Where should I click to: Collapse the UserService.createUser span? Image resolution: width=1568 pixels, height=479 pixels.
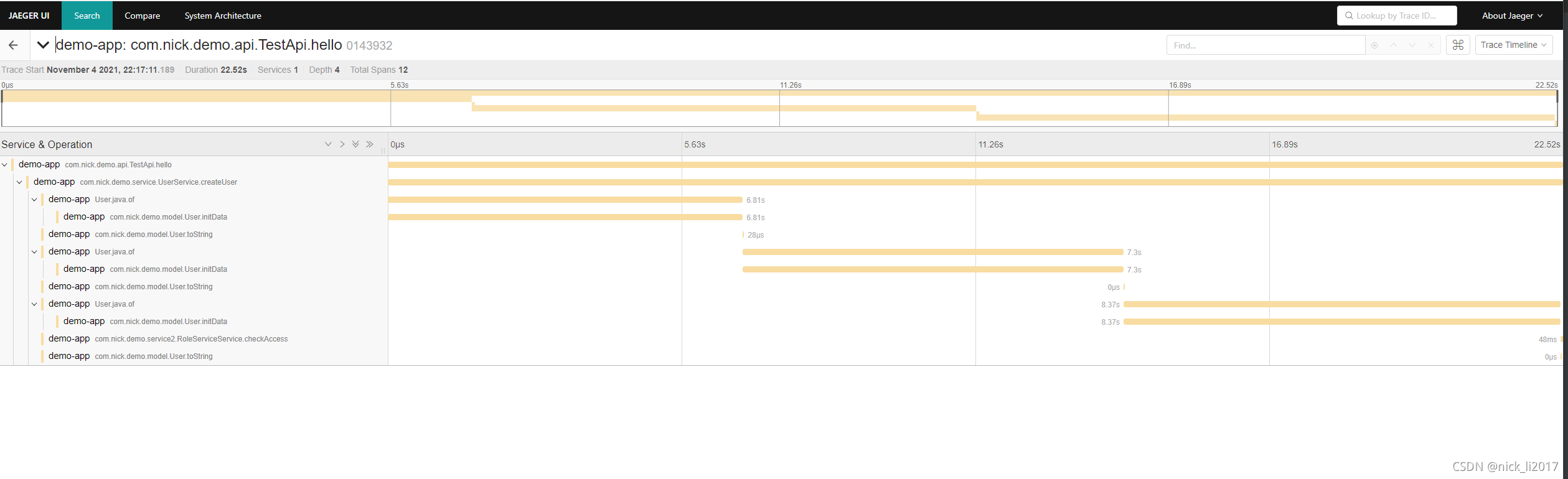pyautogui.click(x=20, y=182)
